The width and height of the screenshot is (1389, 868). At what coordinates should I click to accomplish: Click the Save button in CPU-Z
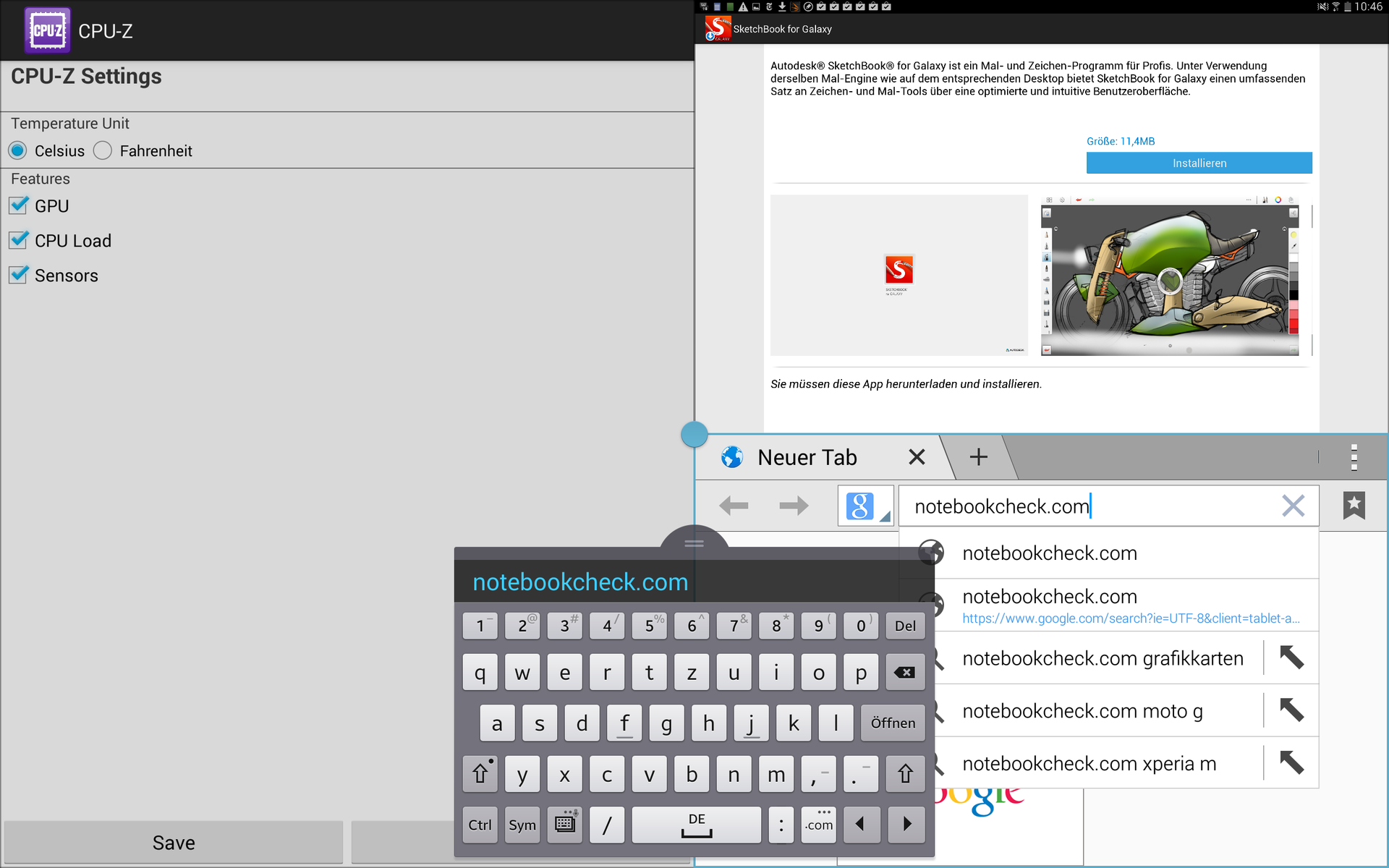[x=174, y=842]
